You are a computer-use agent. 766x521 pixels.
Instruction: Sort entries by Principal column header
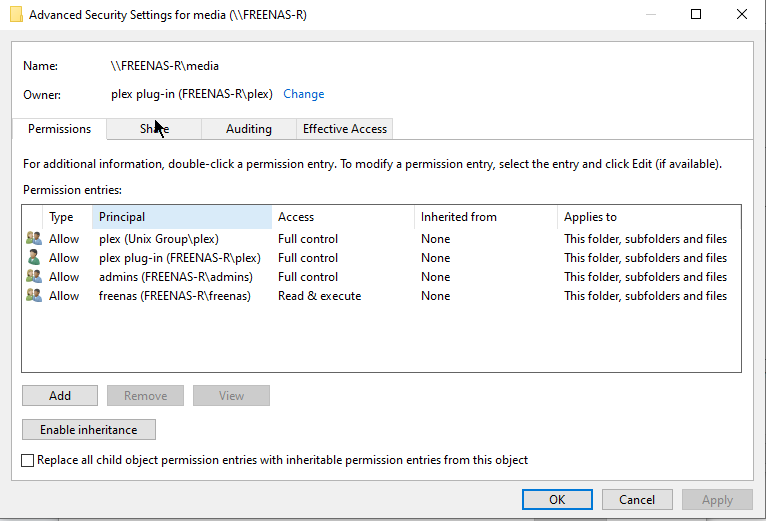tap(180, 217)
